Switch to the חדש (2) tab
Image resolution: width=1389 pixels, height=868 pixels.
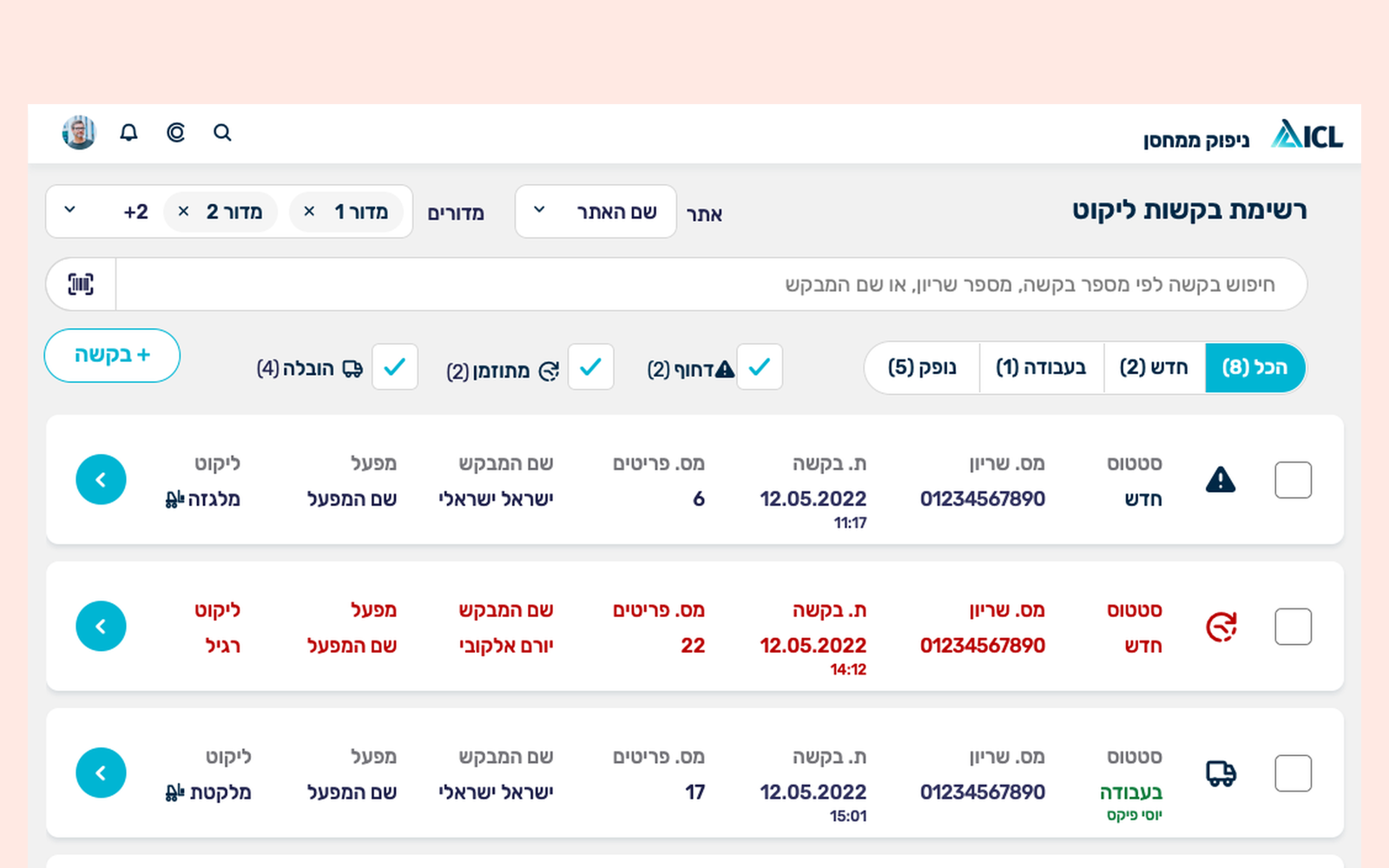click(x=1154, y=368)
